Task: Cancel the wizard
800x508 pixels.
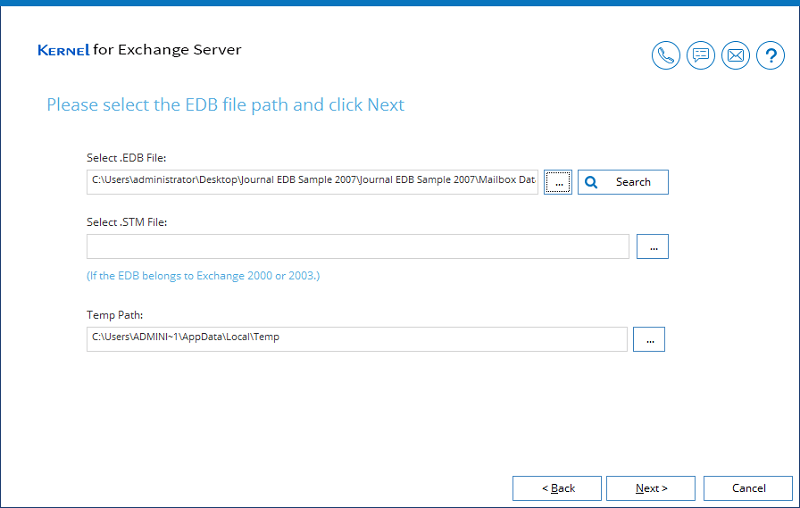Action: pos(748,489)
